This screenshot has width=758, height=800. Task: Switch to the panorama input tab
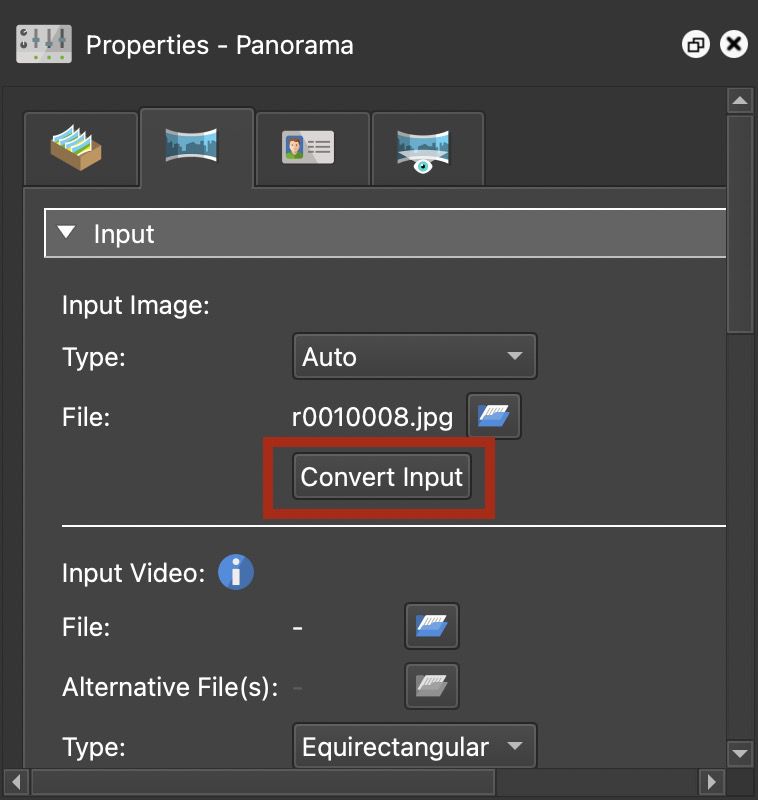[197, 148]
